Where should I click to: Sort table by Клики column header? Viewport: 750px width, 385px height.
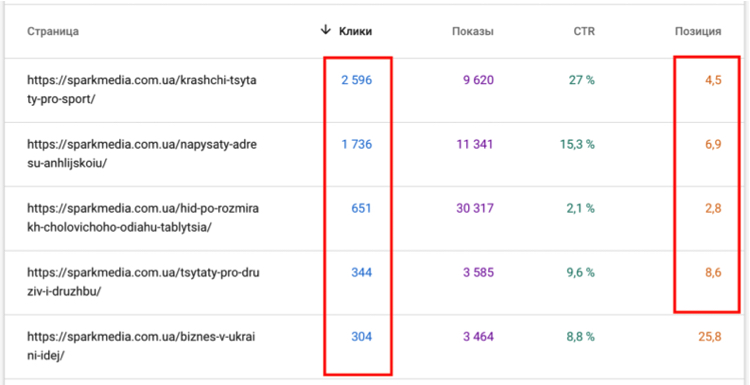[x=355, y=32]
